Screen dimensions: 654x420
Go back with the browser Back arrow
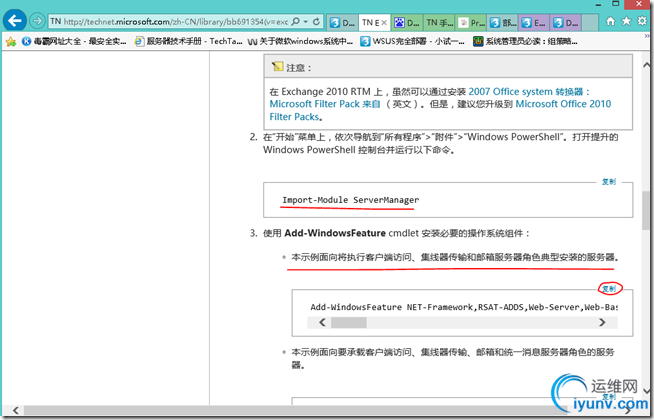pyautogui.click(x=15, y=21)
